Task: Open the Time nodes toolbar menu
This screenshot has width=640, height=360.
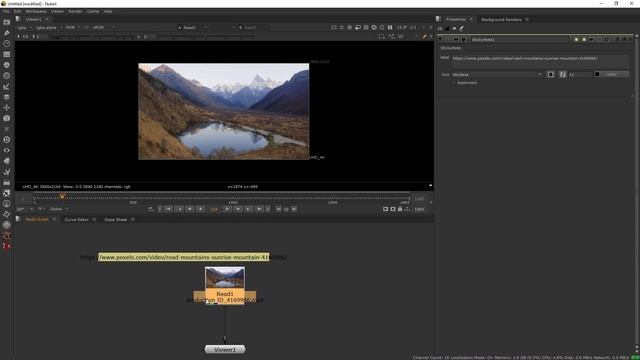Action: (x=7, y=43)
